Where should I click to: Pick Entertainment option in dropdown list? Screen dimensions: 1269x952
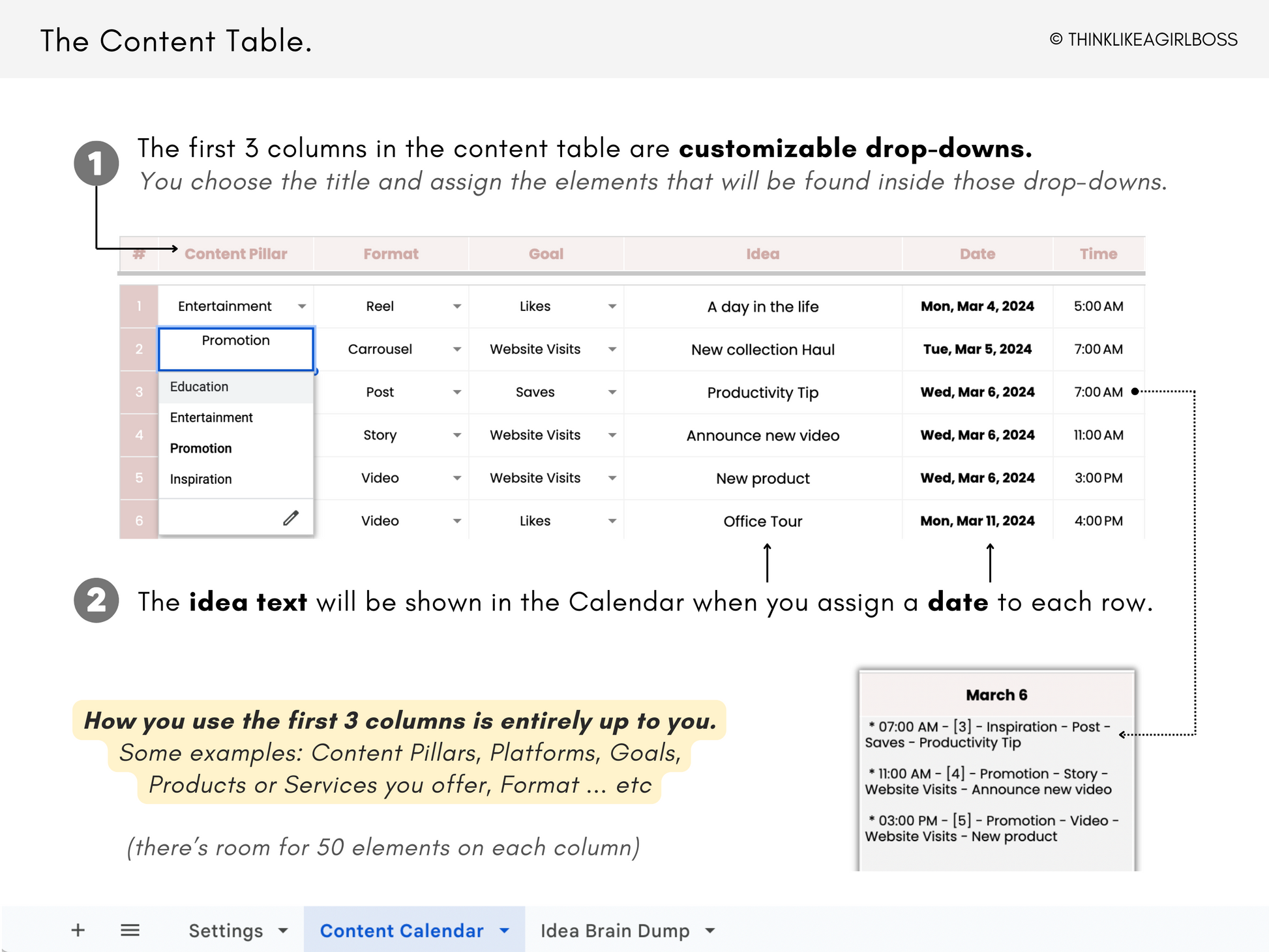(211, 417)
